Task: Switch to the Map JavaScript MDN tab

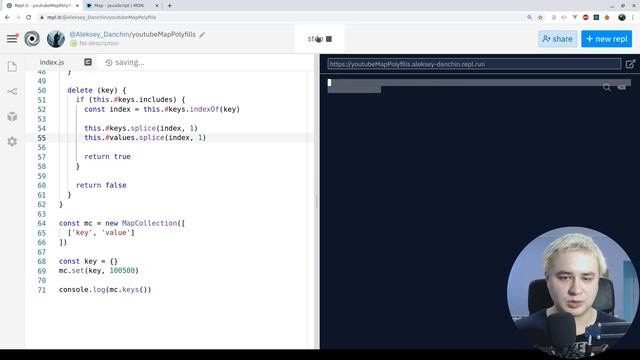Action: coord(122,6)
